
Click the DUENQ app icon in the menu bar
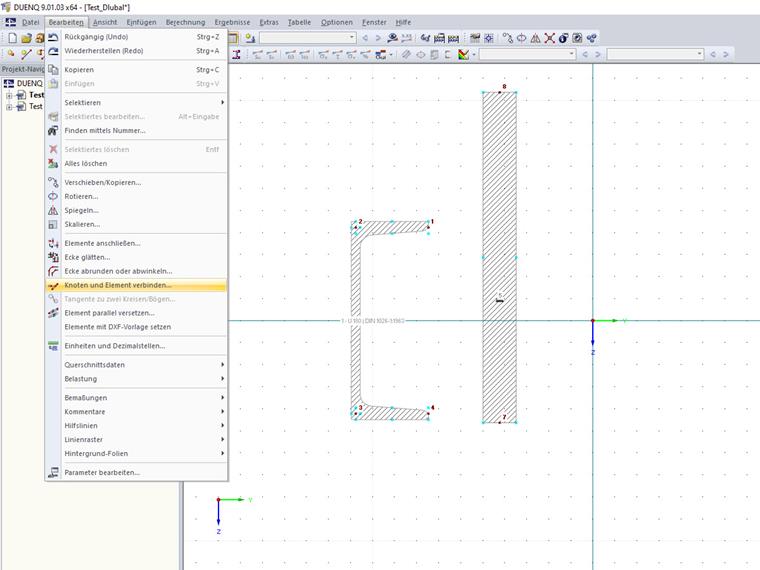click(10, 22)
